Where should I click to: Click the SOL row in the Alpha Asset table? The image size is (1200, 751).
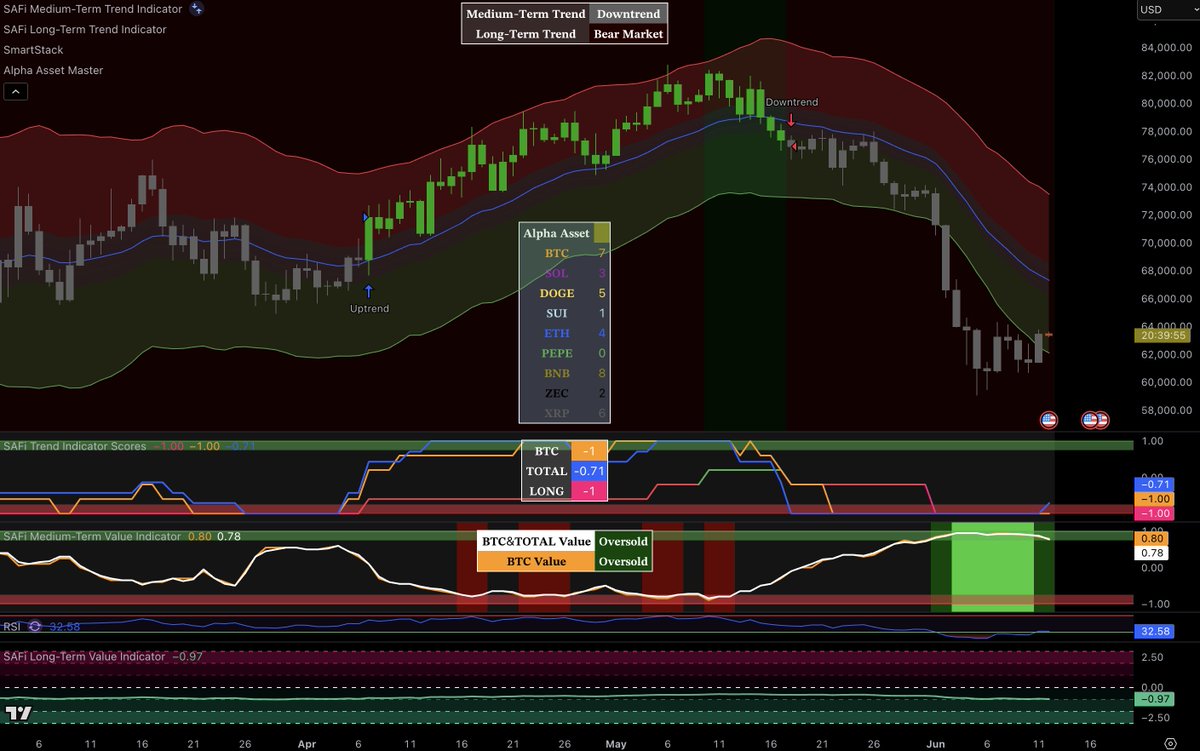point(564,273)
